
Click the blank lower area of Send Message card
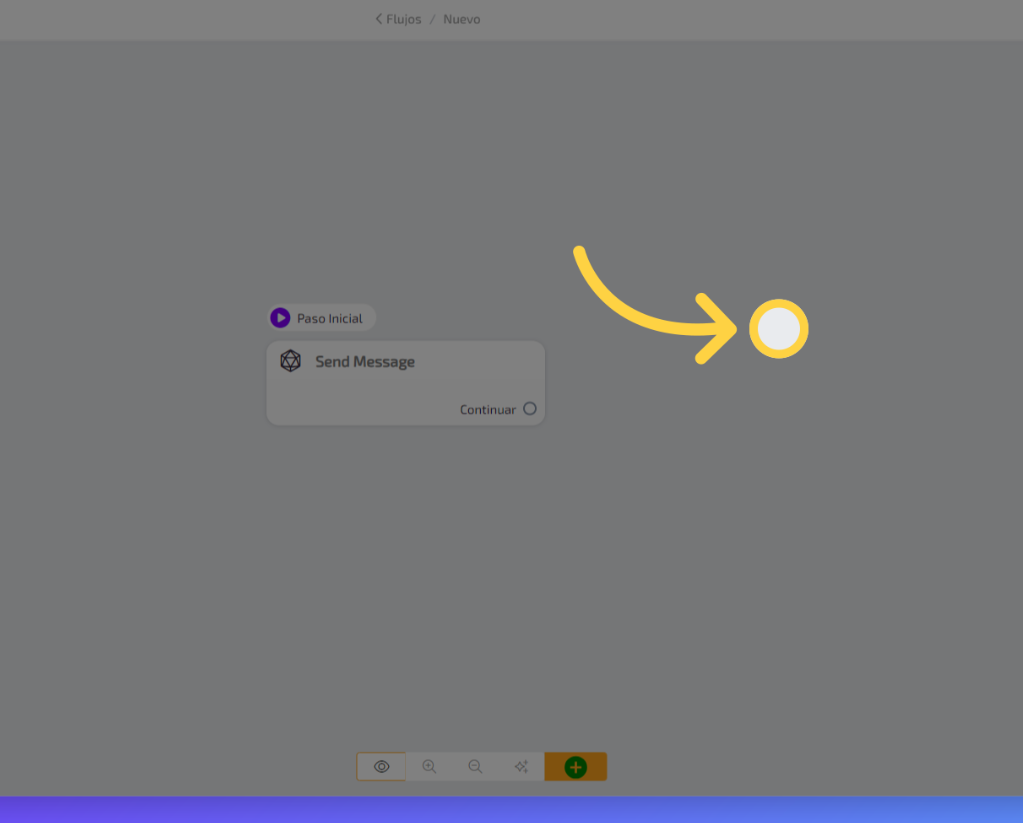[360, 405]
